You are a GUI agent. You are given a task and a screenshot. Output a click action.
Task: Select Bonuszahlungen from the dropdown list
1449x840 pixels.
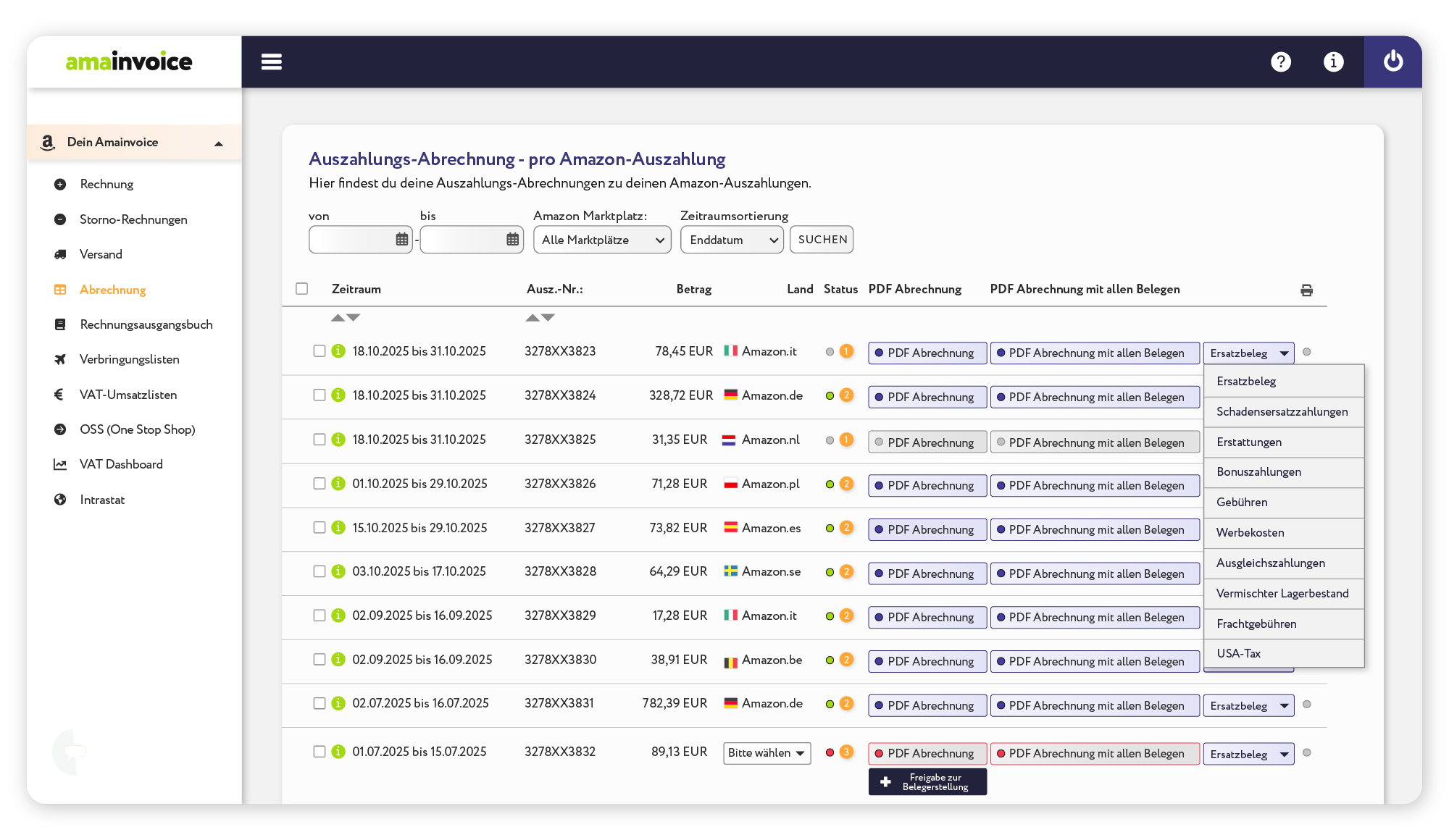pos(1284,472)
